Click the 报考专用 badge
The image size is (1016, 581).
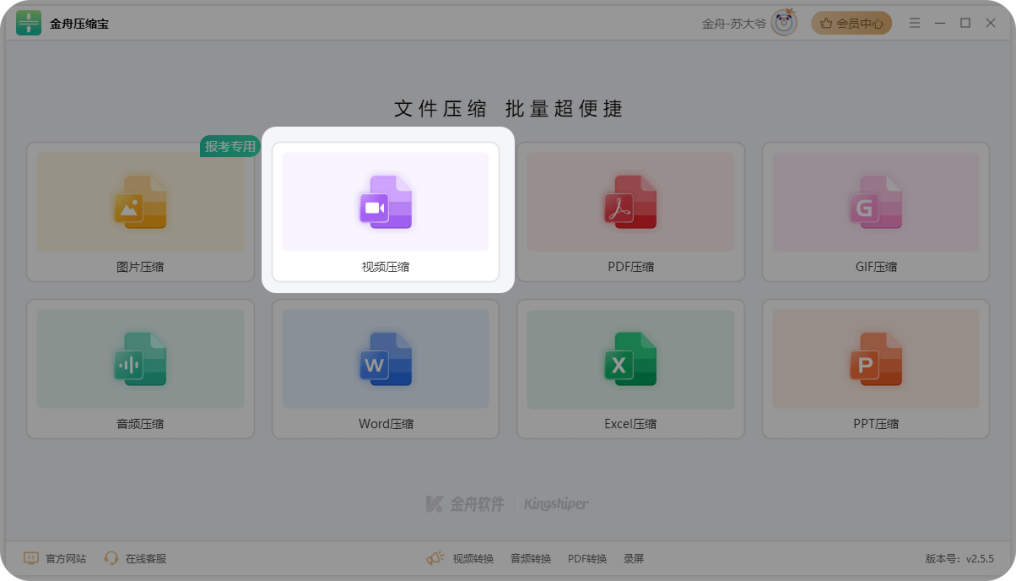coord(230,146)
